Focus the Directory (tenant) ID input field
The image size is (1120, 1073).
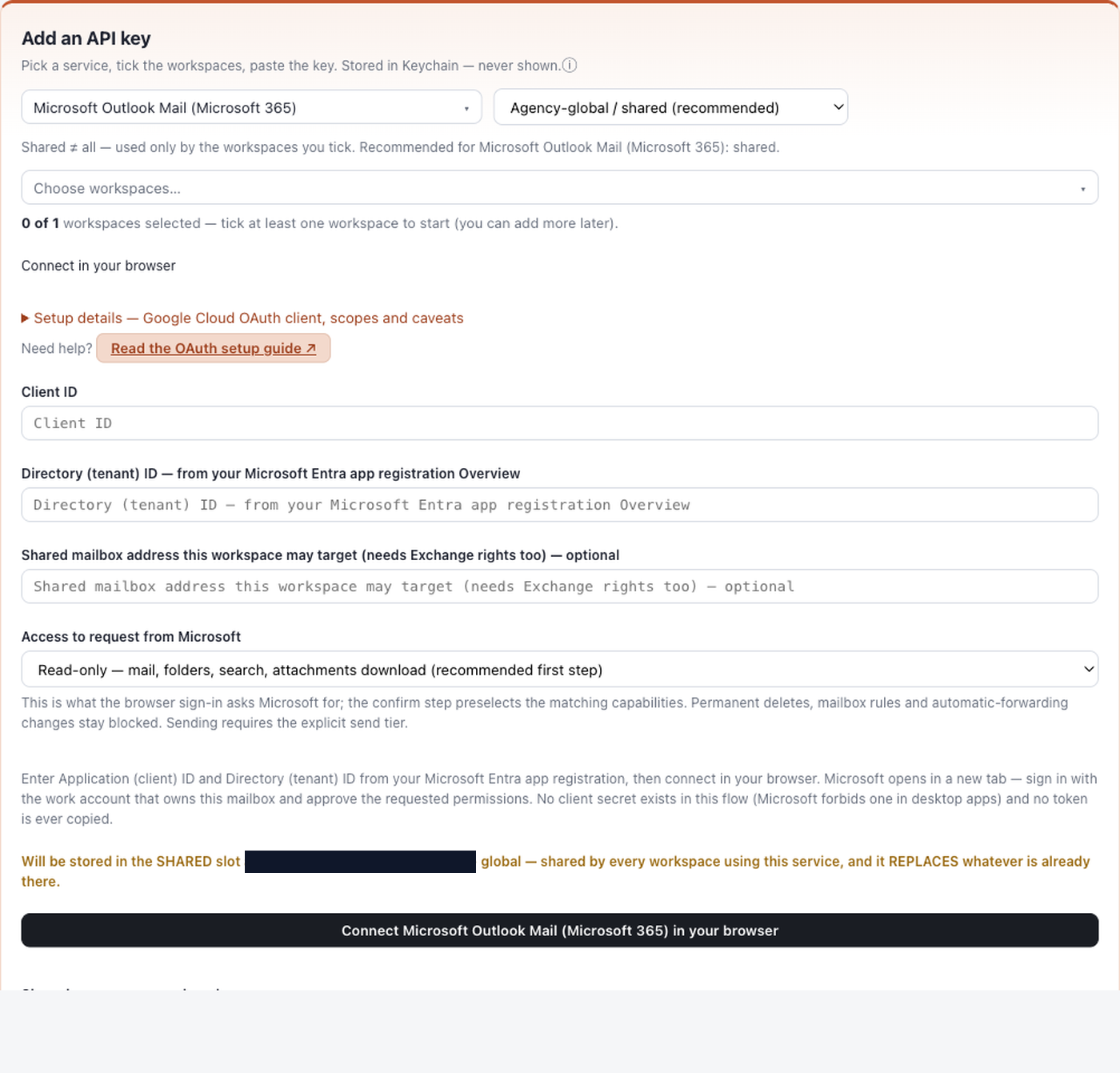pyautogui.click(x=559, y=505)
